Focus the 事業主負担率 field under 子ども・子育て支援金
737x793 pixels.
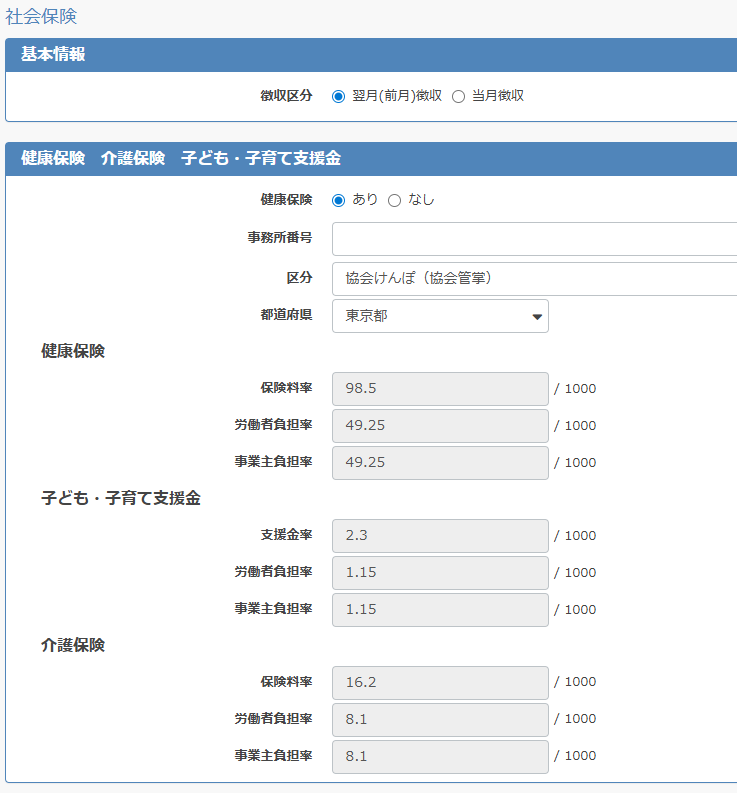tap(440, 610)
